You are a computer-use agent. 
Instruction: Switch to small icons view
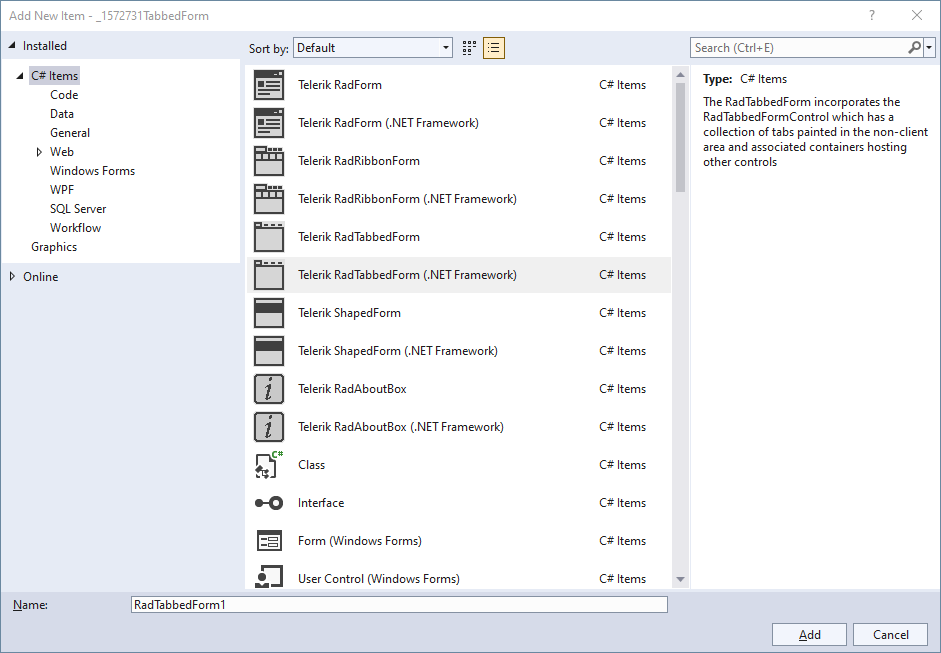(x=469, y=48)
